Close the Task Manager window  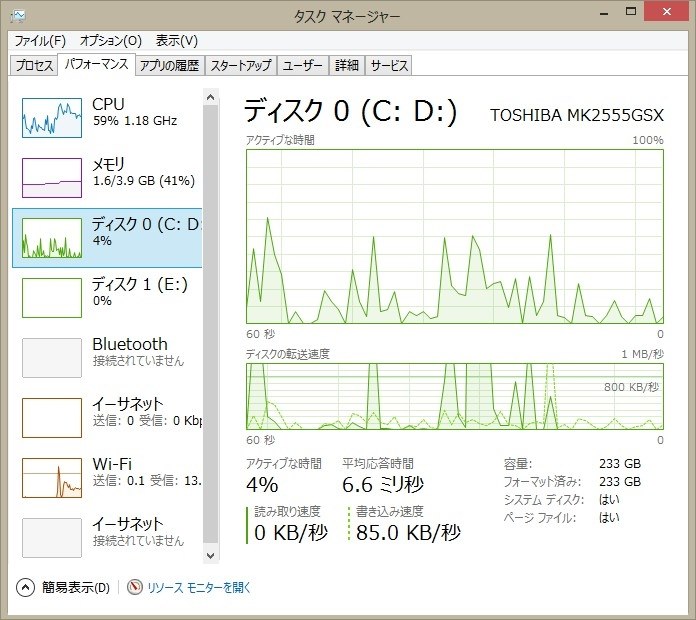pyautogui.click(x=667, y=12)
